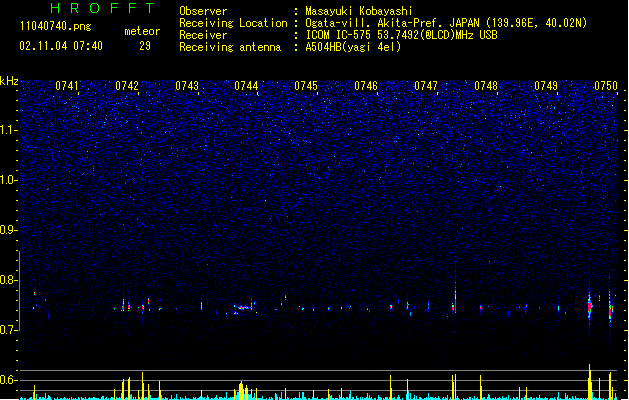Click the 0745 time marker
The image size is (629, 400).
306,86
